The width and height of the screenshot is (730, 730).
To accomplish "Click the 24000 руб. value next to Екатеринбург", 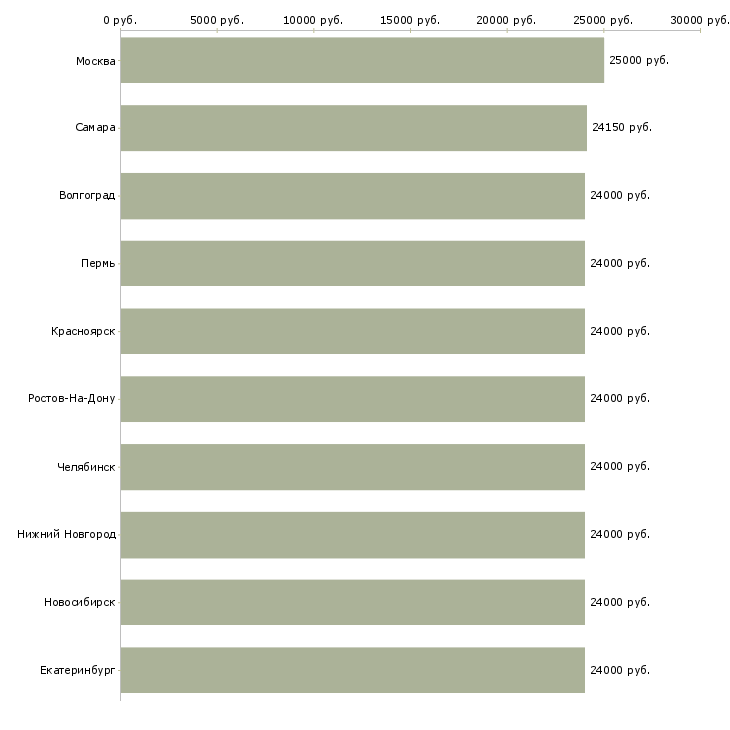I will [620, 670].
